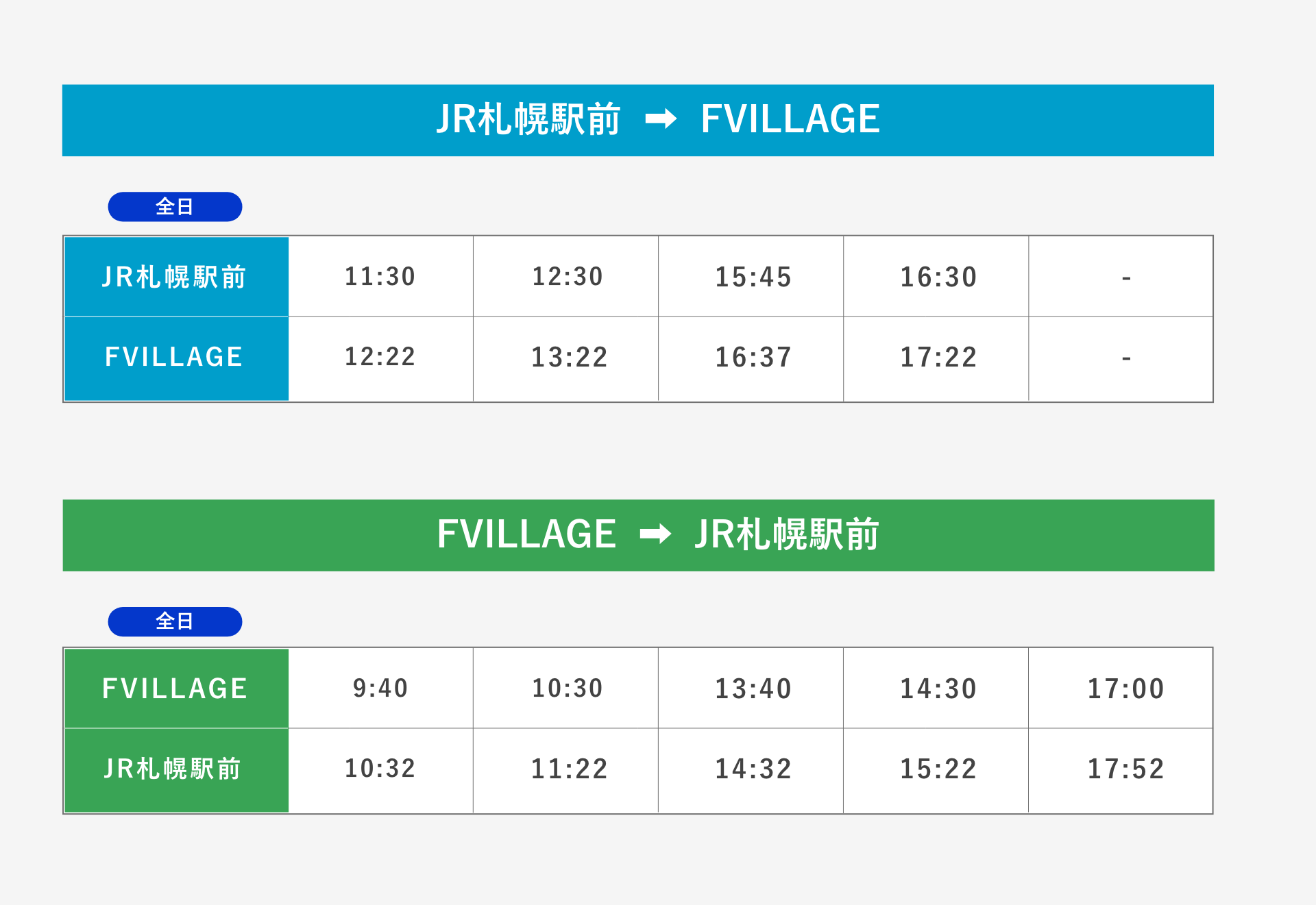Click the 全日 badge above the blue timetable
Viewport: 1316px width, 905px height.
click(175, 207)
